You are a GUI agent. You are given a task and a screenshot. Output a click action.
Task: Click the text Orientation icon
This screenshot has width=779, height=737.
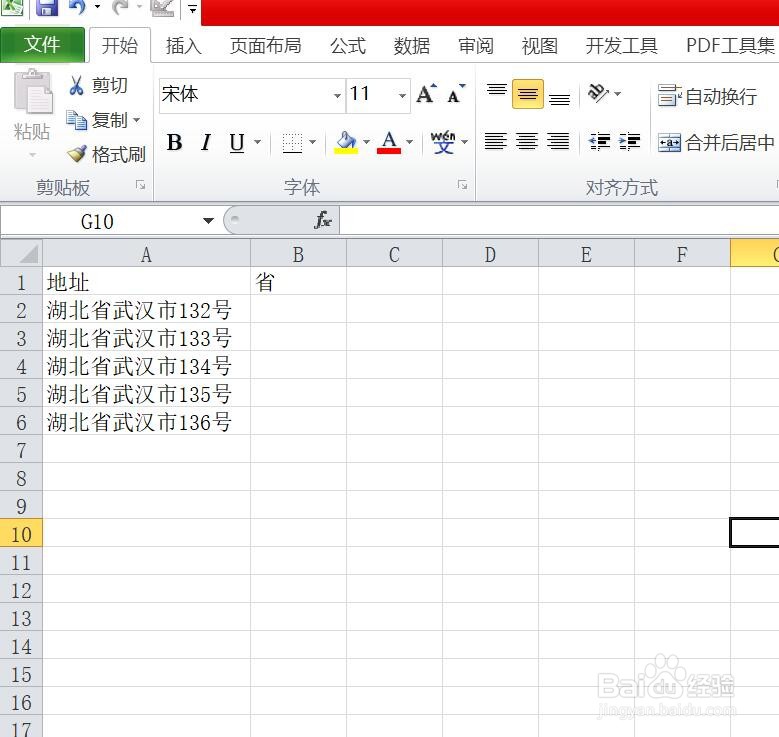pos(598,93)
